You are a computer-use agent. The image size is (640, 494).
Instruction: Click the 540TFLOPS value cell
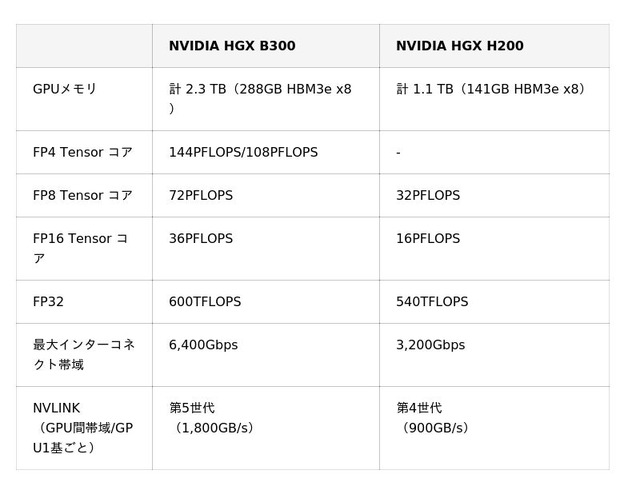pyautogui.click(x=432, y=301)
